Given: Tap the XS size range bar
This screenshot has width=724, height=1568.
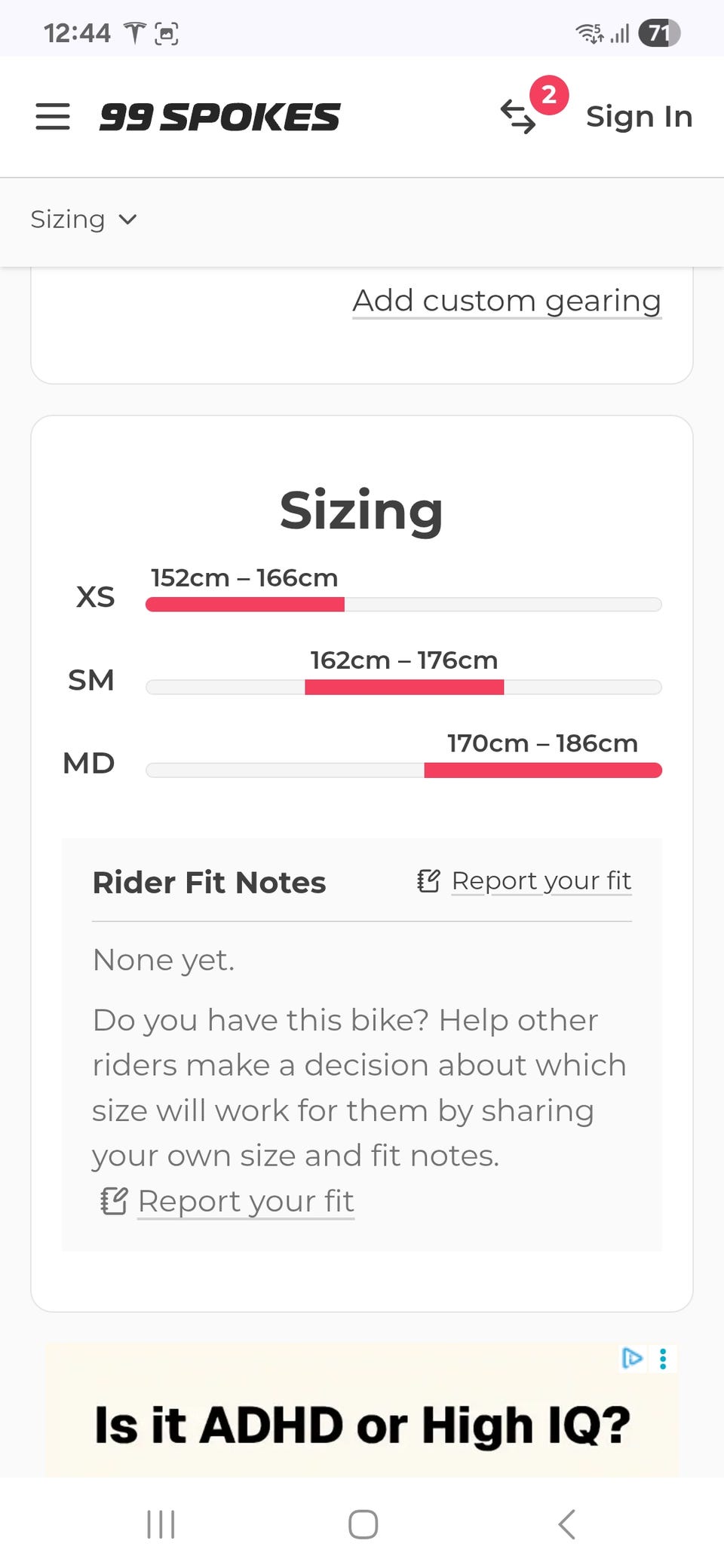Looking at the screenshot, I should tap(245, 604).
